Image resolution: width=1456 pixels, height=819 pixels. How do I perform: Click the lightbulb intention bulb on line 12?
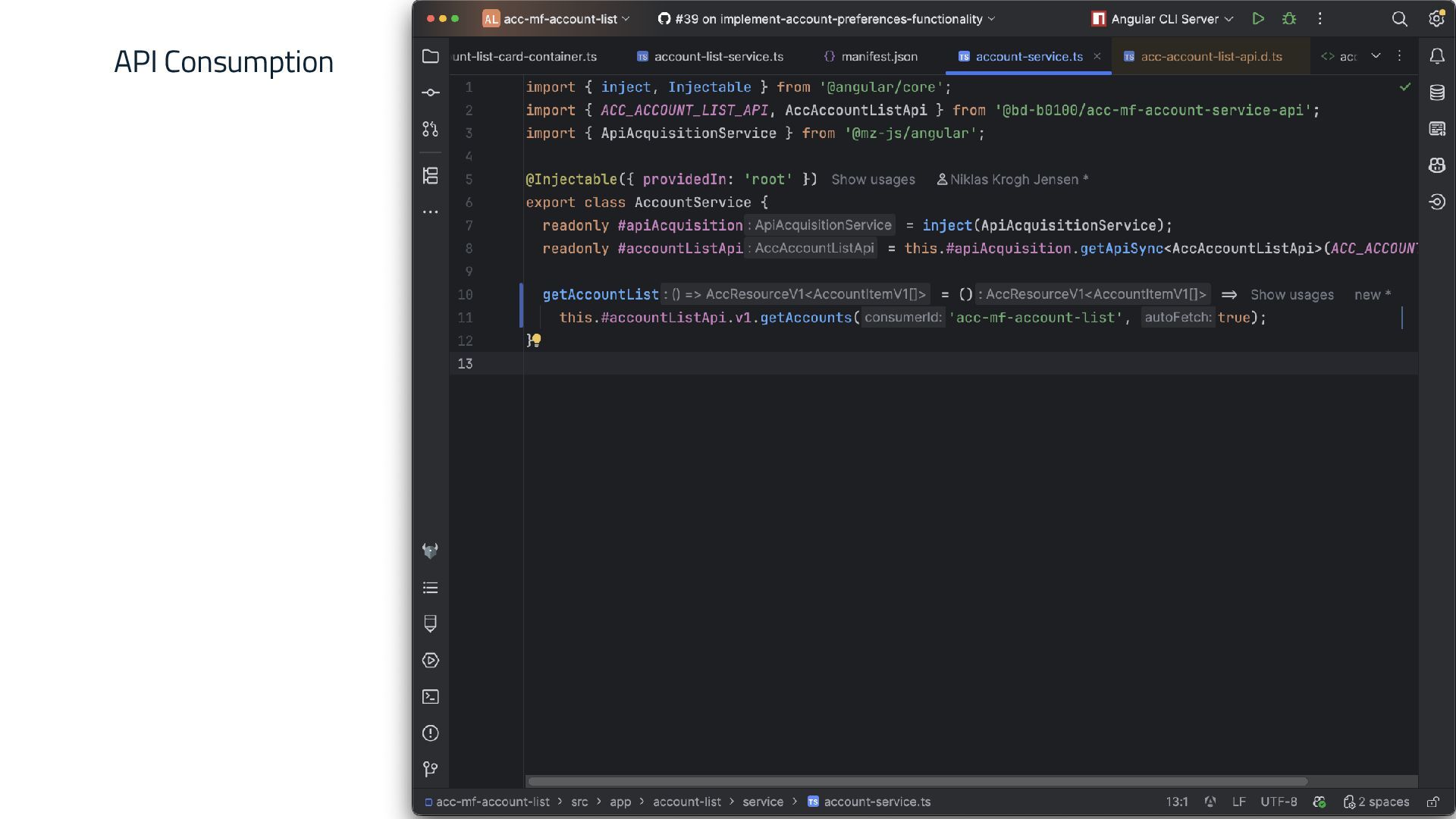click(536, 340)
